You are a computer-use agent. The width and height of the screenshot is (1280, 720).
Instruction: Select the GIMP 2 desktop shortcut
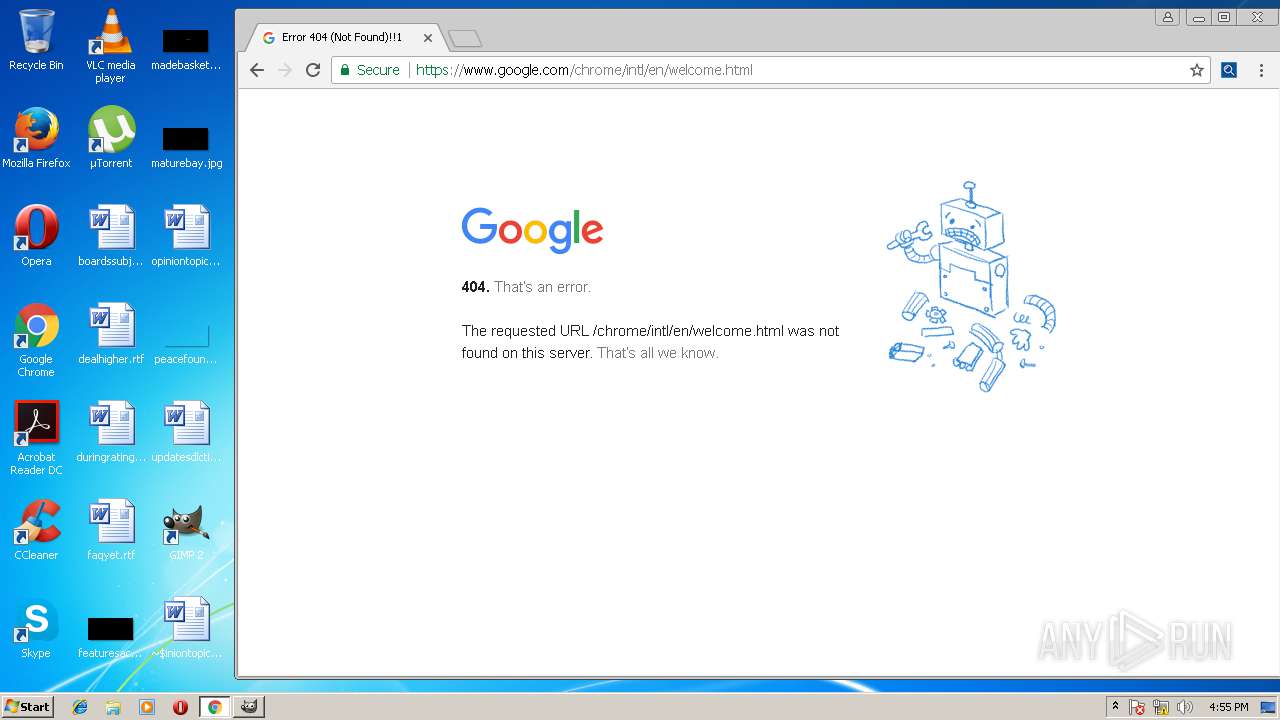(186, 530)
